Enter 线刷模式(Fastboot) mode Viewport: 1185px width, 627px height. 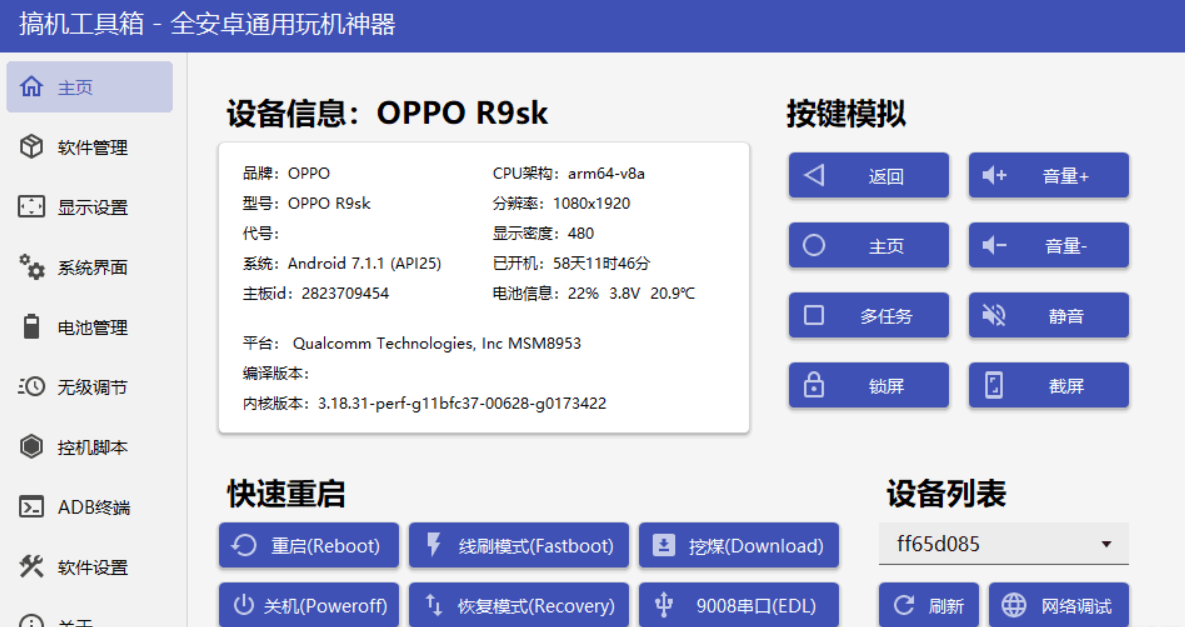coord(518,545)
